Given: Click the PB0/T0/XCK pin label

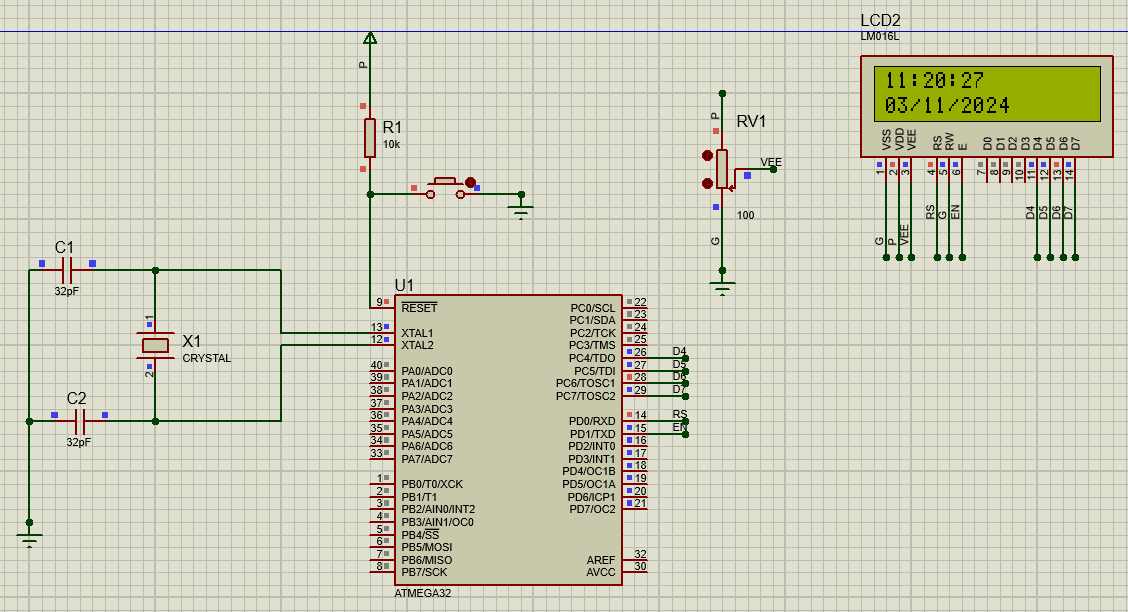Looking at the screenshot, I should click(x=432, y=484).
